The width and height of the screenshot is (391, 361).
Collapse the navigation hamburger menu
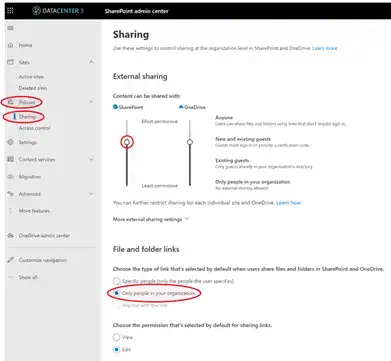coord(11,28)
